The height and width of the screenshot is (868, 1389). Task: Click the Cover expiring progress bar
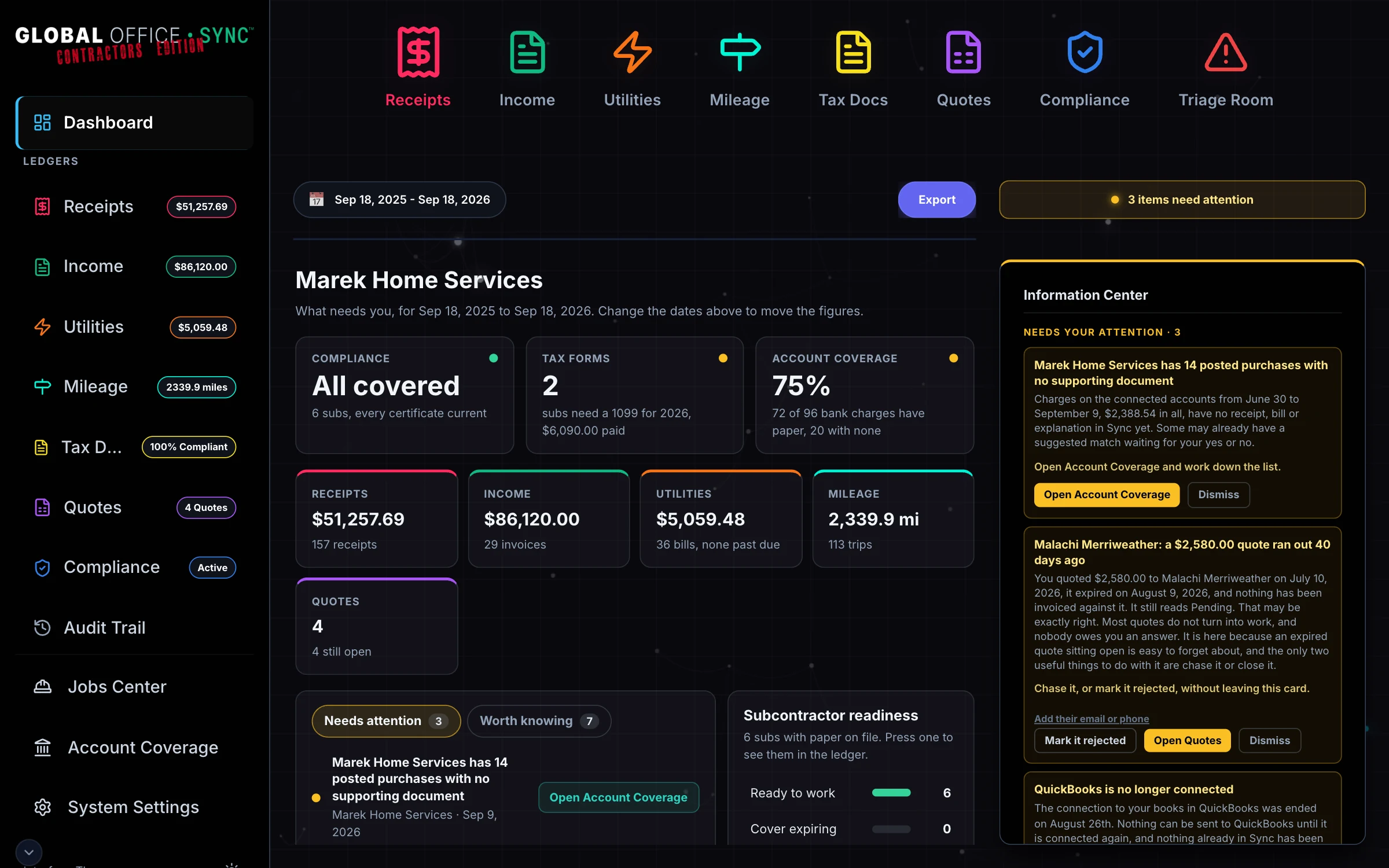(891, 829)
